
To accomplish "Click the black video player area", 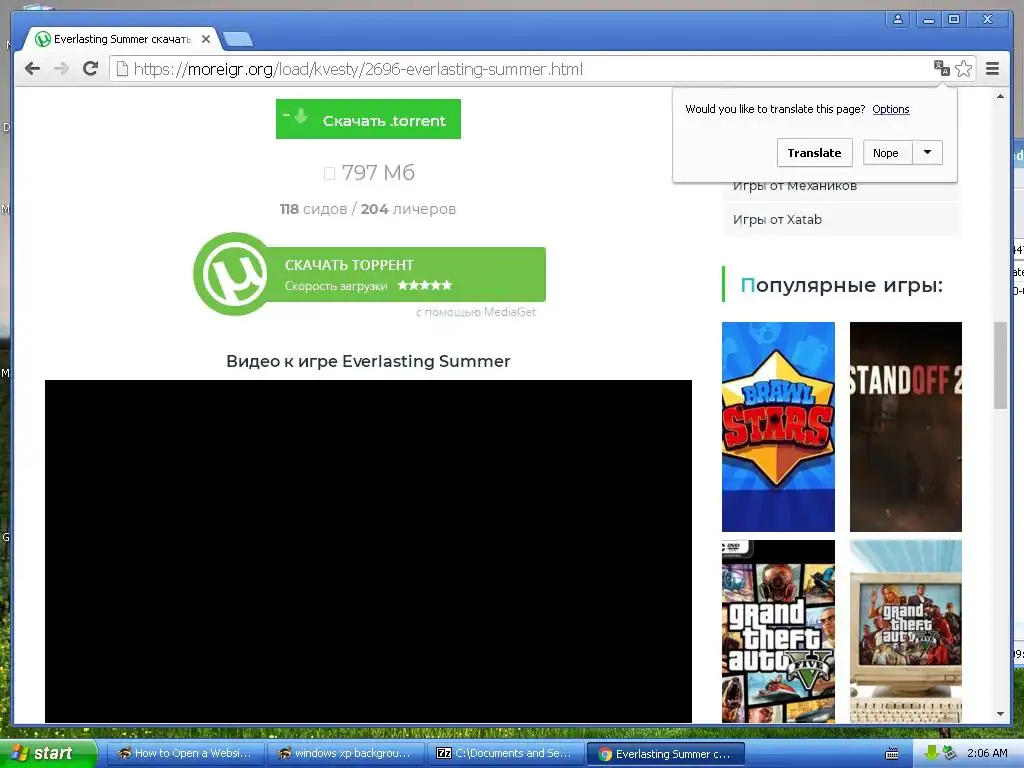I will click(368, 551).
